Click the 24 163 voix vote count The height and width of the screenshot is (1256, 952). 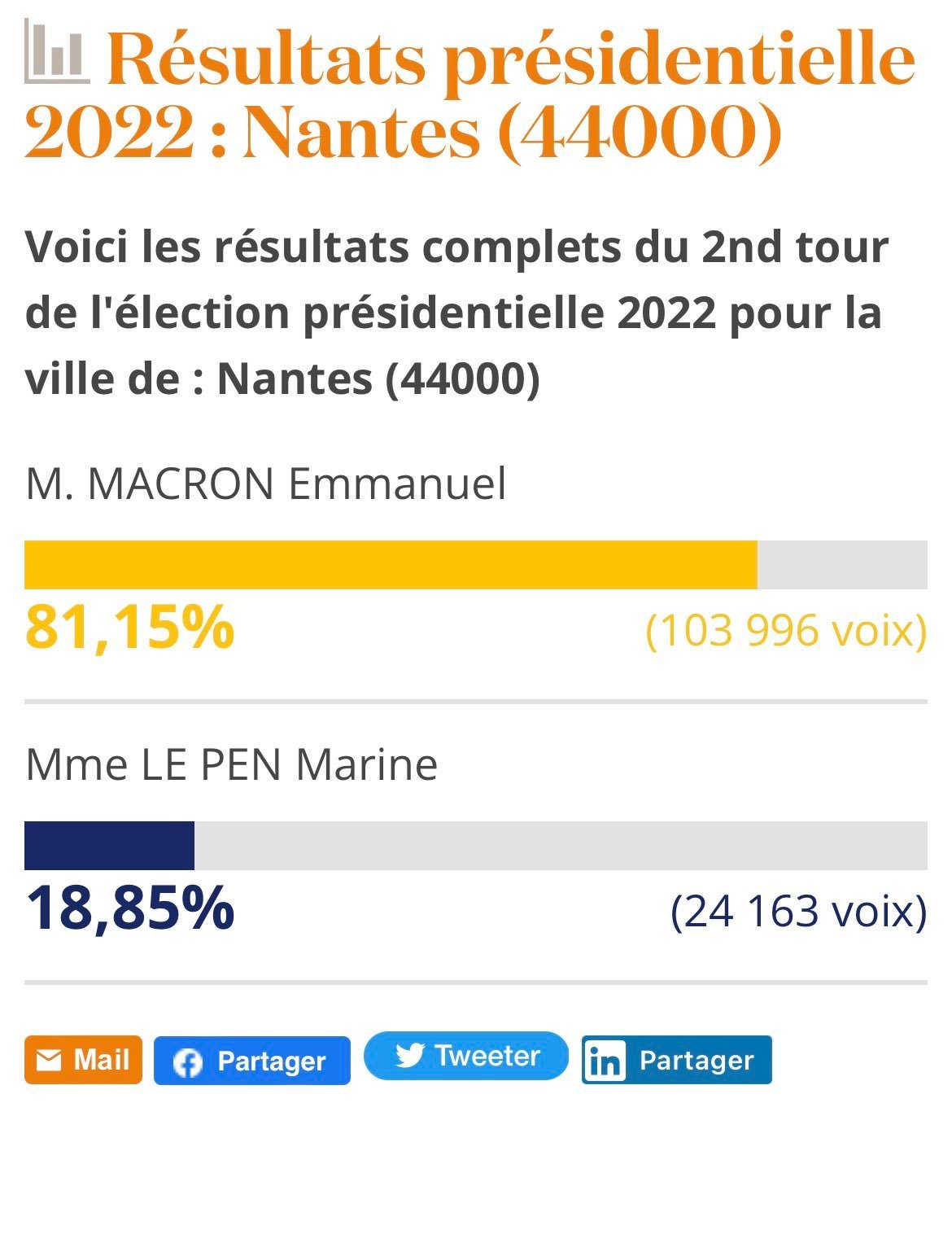[x=799, y=911]
